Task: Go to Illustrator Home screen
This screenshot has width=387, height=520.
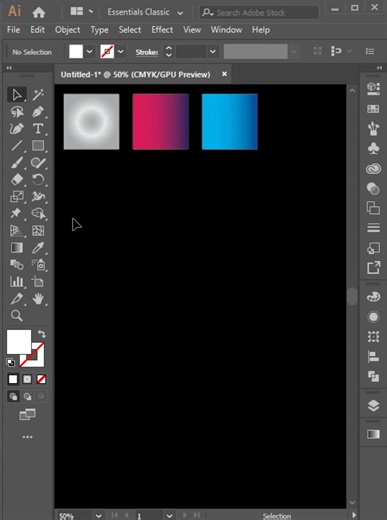Action: [x=39, y=13]
